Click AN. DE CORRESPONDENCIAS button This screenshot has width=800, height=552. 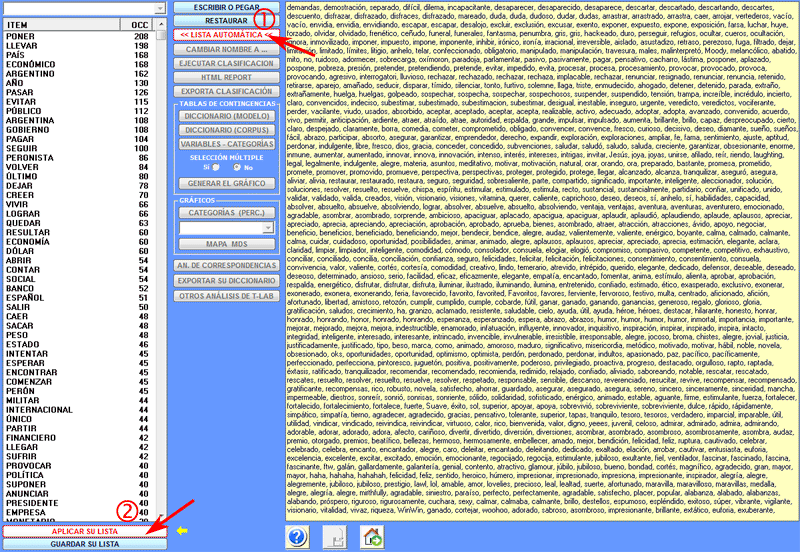pos(227,265)
